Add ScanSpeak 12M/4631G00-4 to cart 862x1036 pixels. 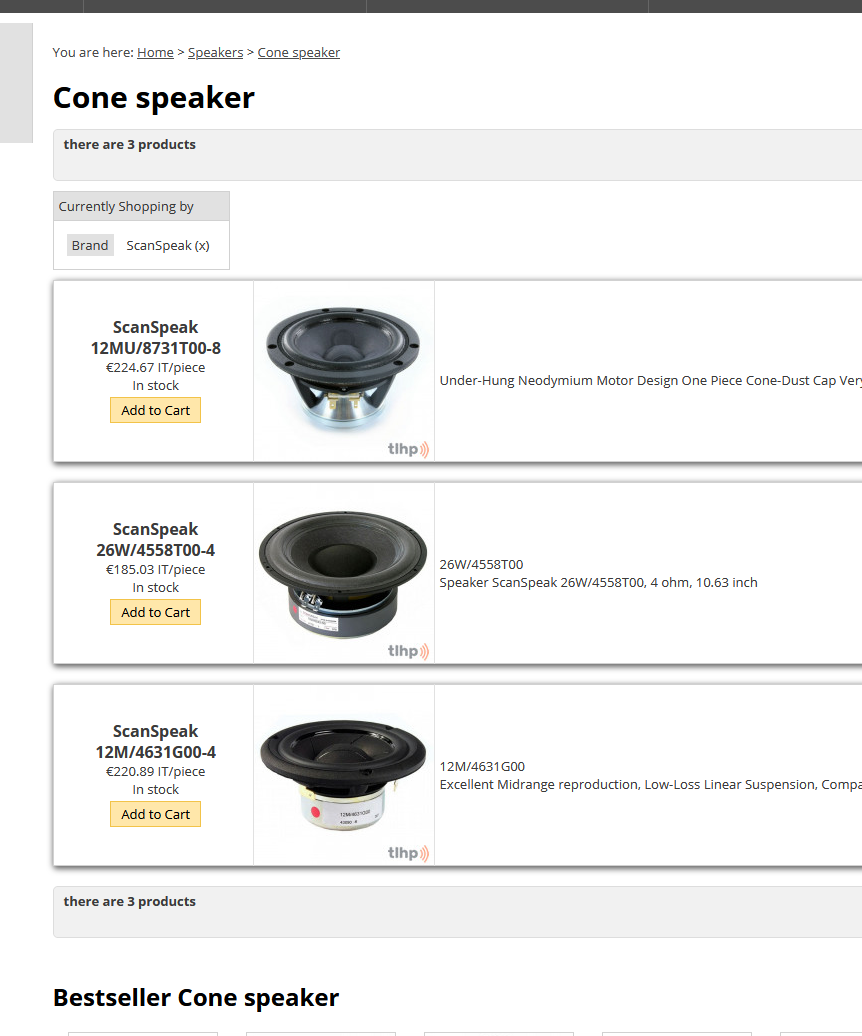(x=155, y=815)
